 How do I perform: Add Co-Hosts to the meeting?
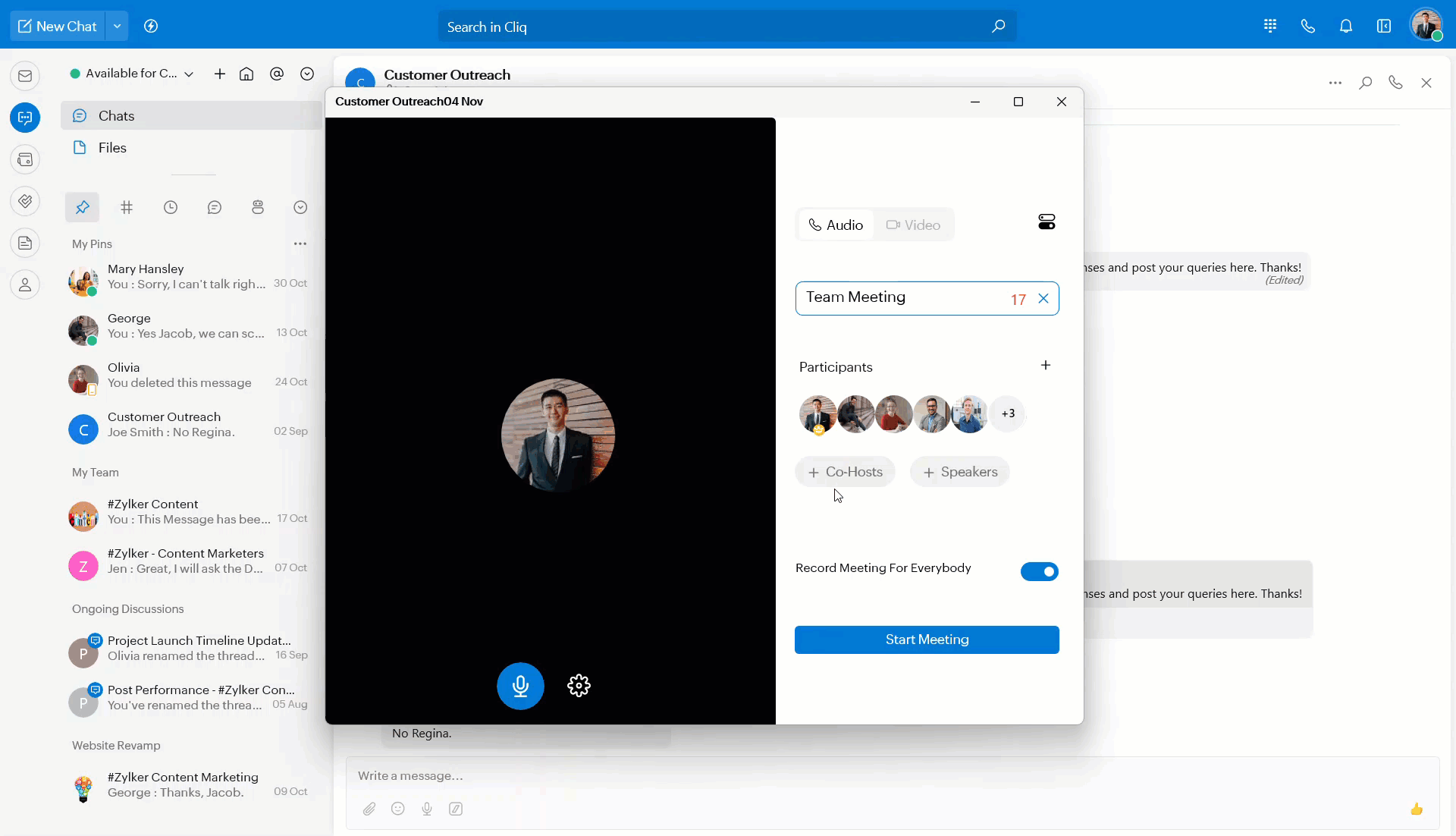845,472
